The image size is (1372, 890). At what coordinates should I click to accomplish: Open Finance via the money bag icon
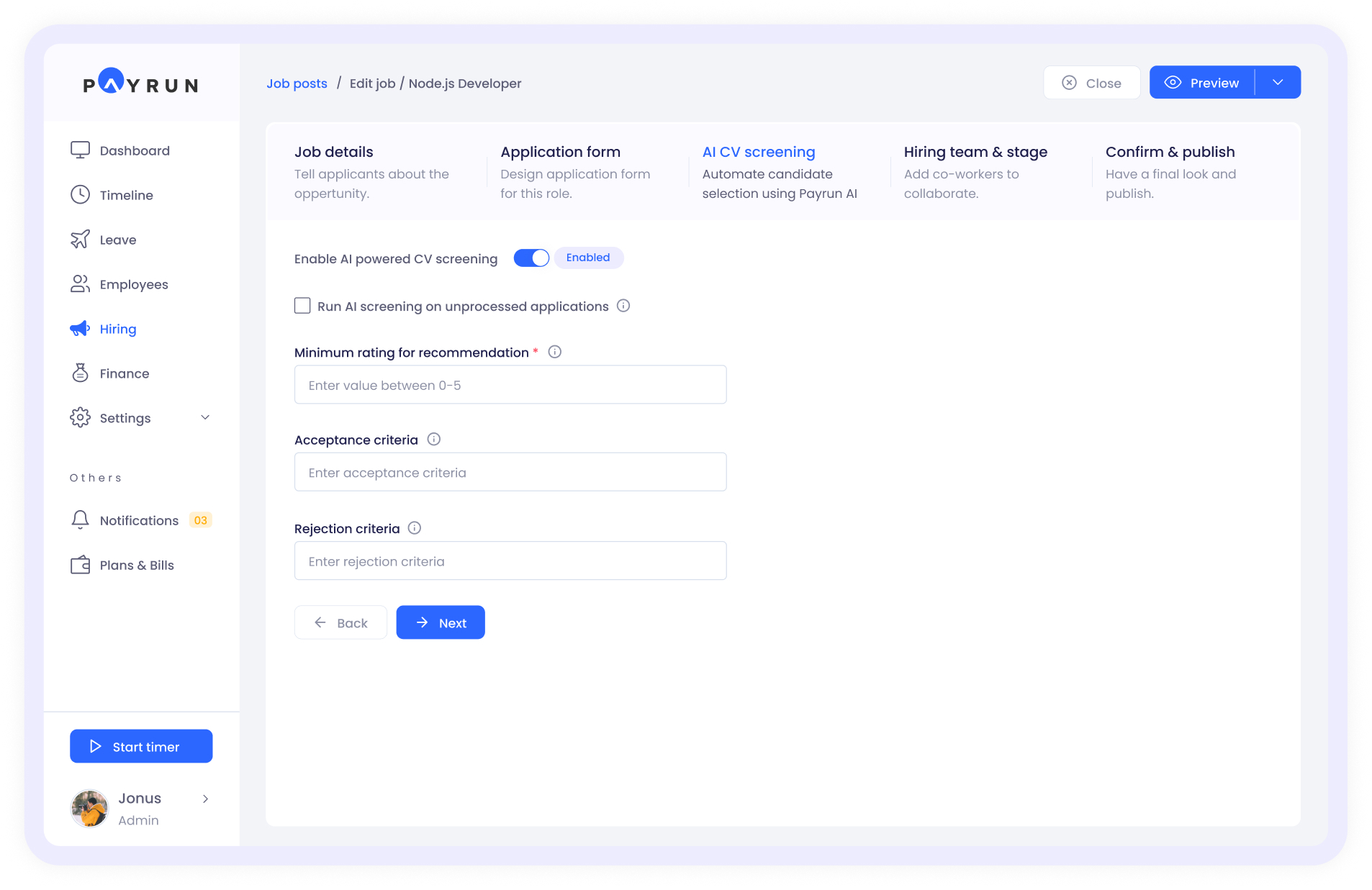click(80, 373)
